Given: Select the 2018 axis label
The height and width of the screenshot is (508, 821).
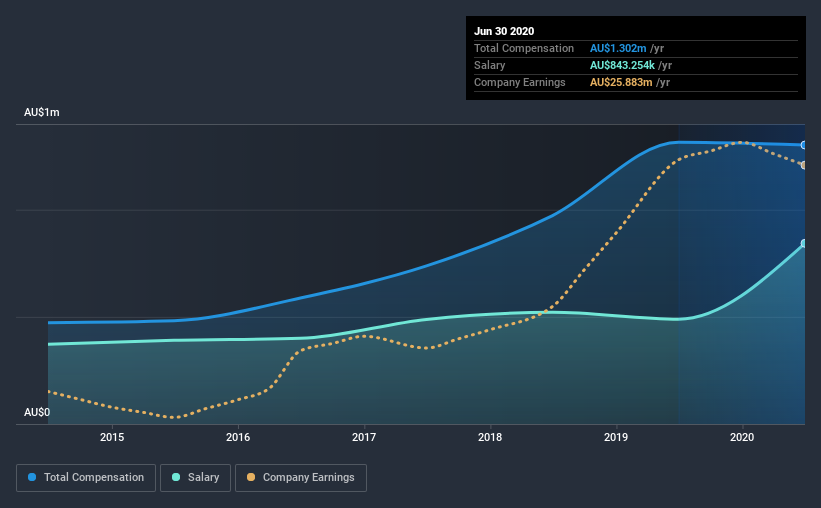Looking at the screenshot, I should (490, 437).
